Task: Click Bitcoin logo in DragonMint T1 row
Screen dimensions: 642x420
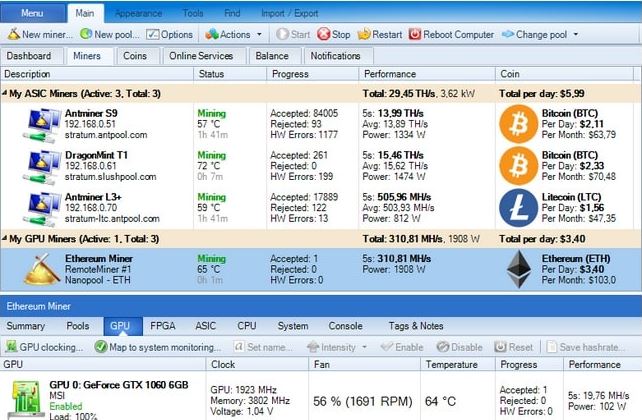Action: (x=518, y=166)
